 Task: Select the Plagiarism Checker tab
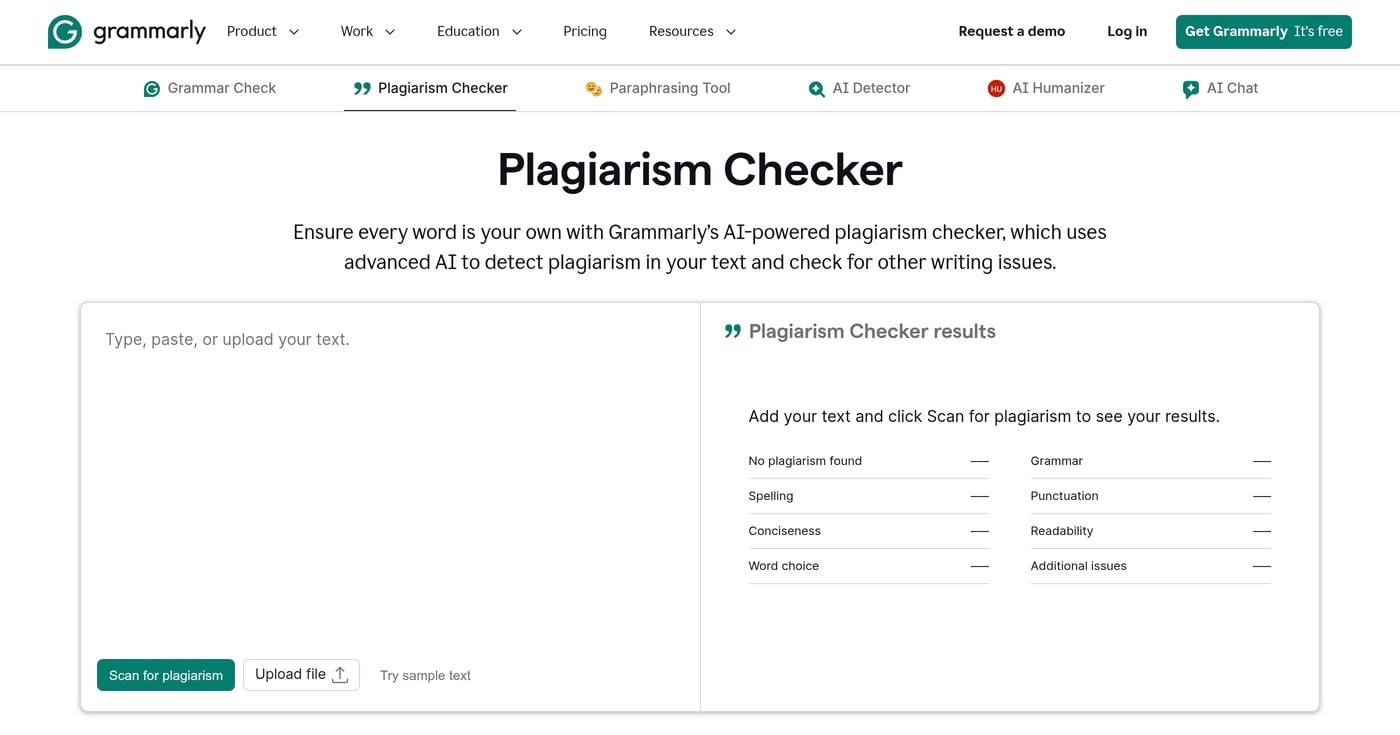pos(430,88)
